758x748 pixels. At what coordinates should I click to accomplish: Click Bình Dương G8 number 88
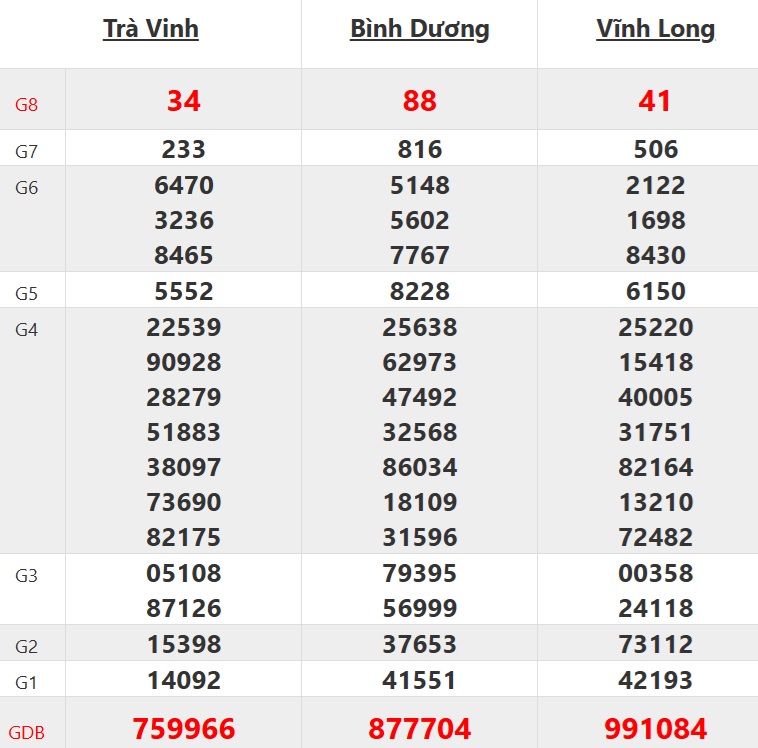(x=420, y=101)
